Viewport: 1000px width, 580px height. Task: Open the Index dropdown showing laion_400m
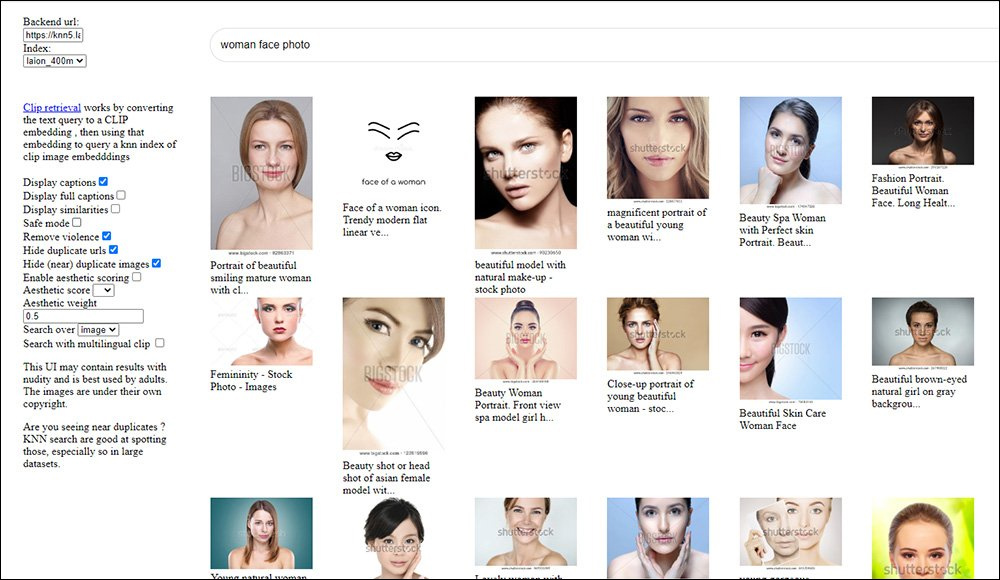tap(54, 60)
